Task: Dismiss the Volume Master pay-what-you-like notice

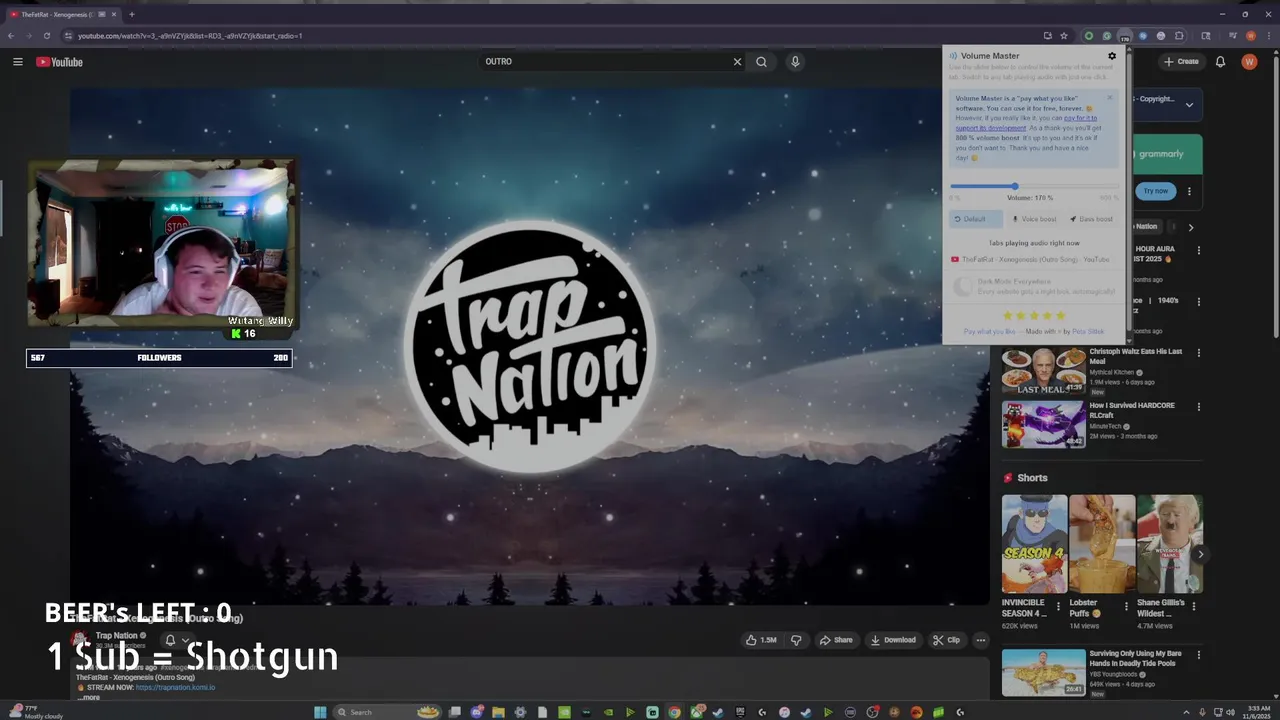Action: point(1109,98)
